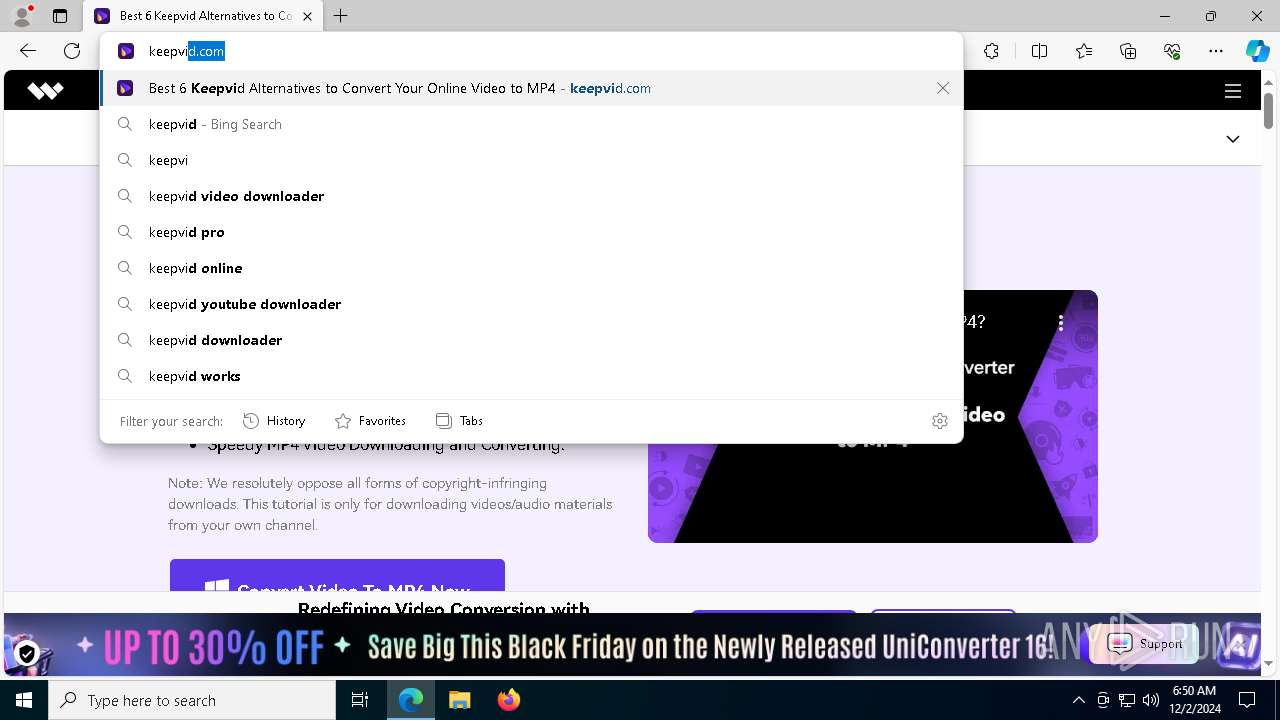
Task: Filter search by History
Action: pyautogui.click(x=274, y=421)
